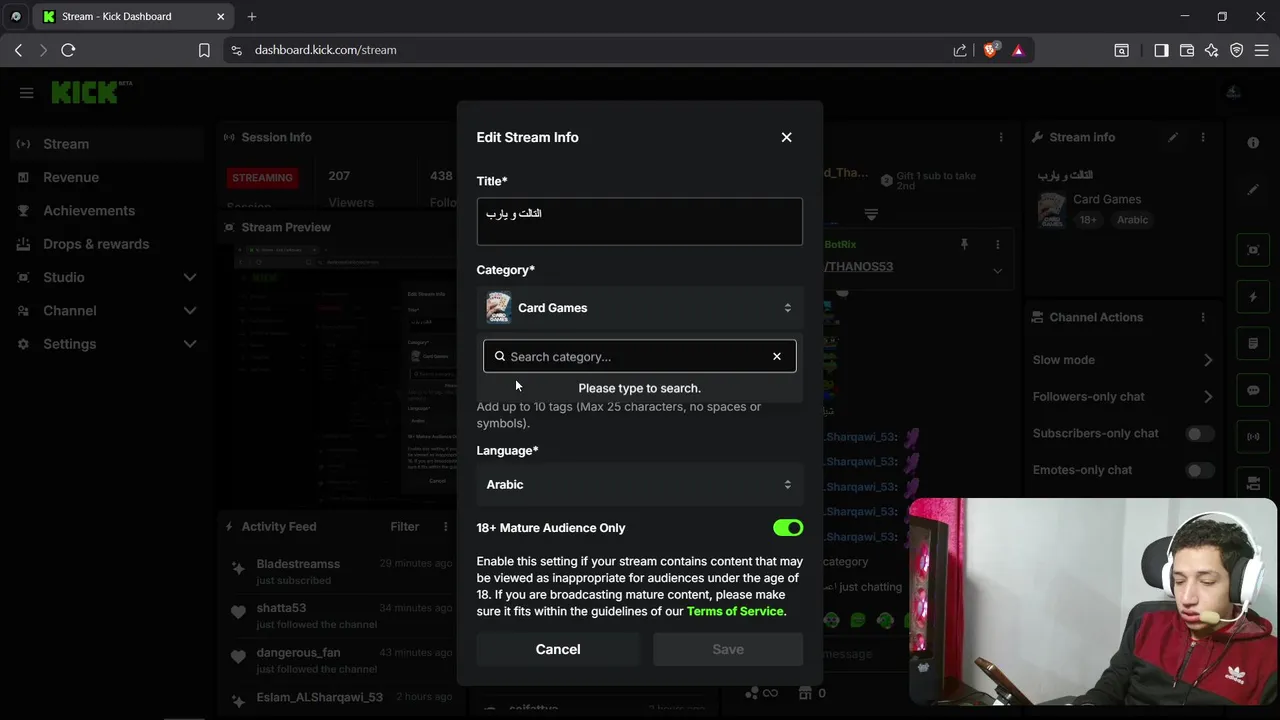This screenshot has height=720, width=1280.
Task: Open Activity Feed options menu
Action: 445,527
